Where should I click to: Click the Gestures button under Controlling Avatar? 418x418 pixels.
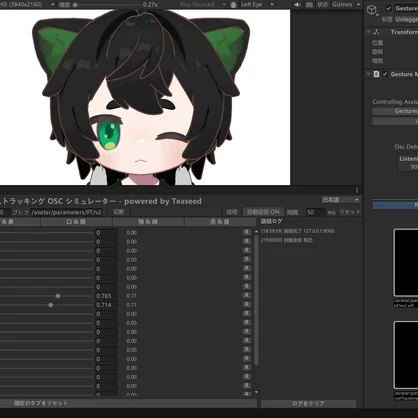coord(395,111)
